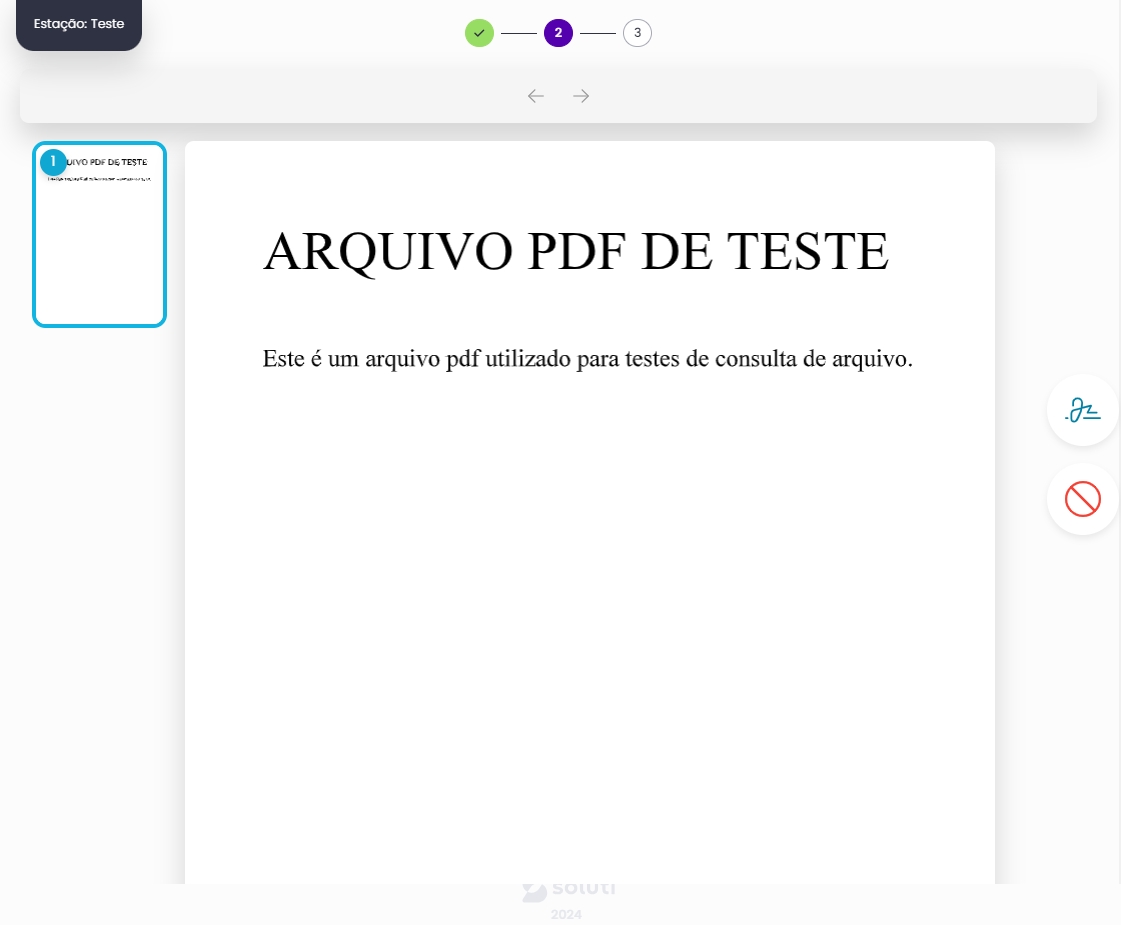Click the green completed step checkmark
This screenshot has width=1121, height=925.
pyautogui.click(x=479, y=33)
